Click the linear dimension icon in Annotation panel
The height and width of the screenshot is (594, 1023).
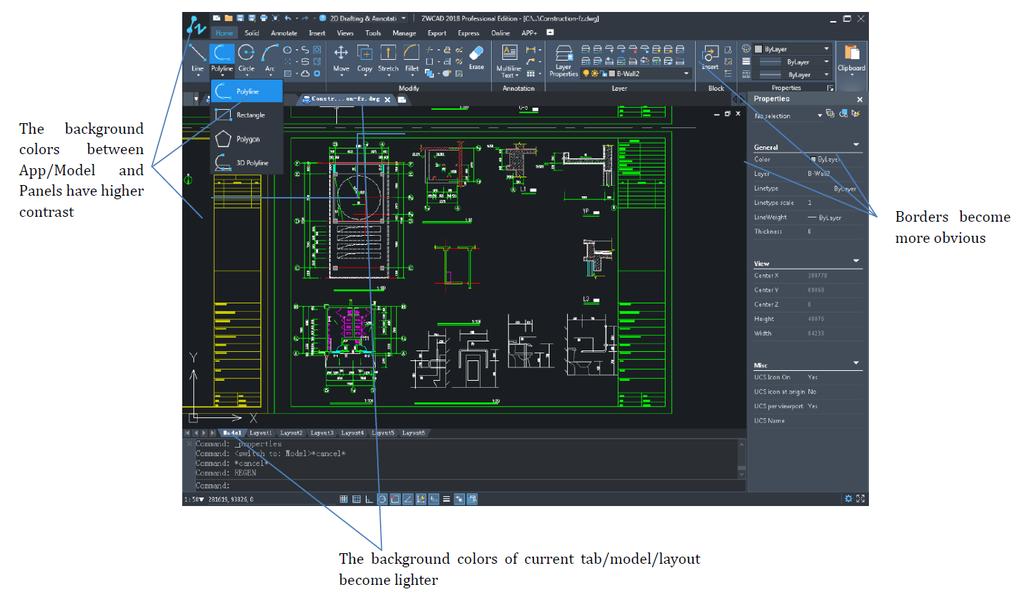point(530,50)
